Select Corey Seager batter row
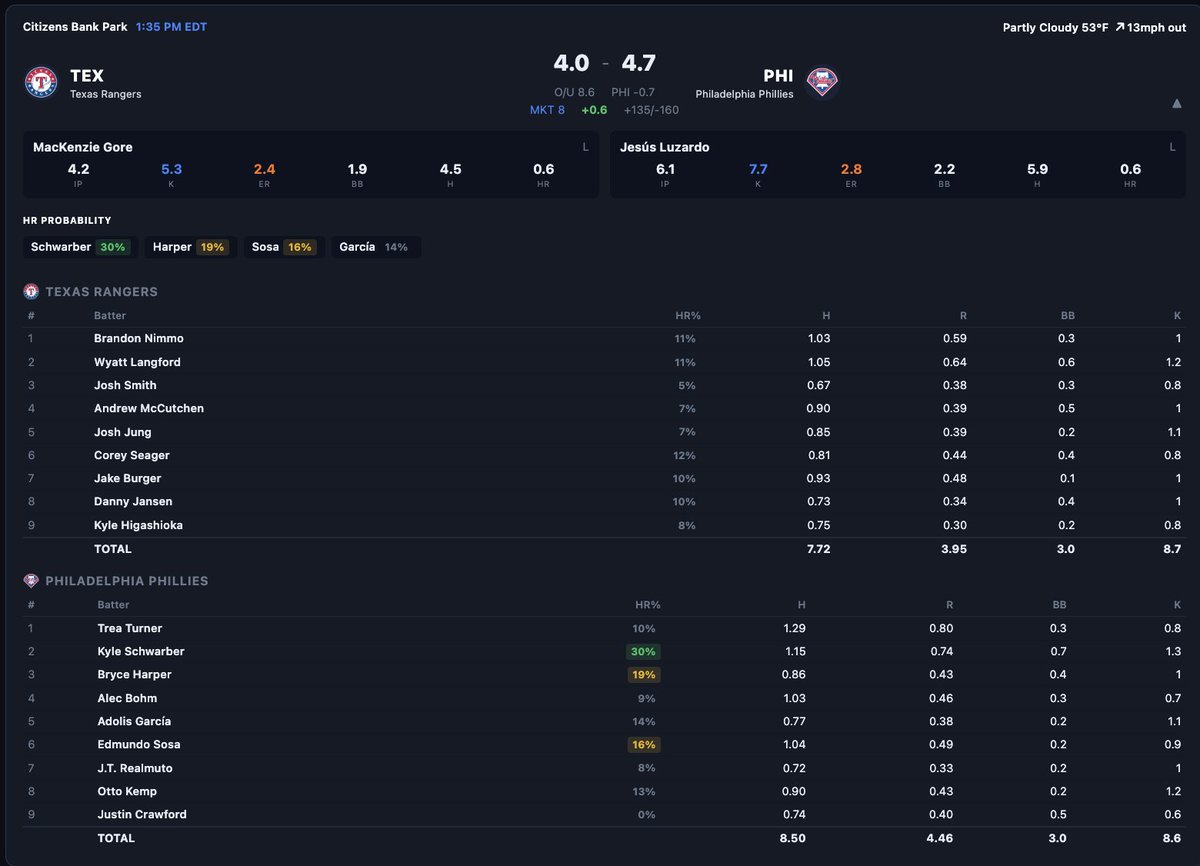Image resolution: width=1200 pixels, height=866 pixels. point(605,455)
